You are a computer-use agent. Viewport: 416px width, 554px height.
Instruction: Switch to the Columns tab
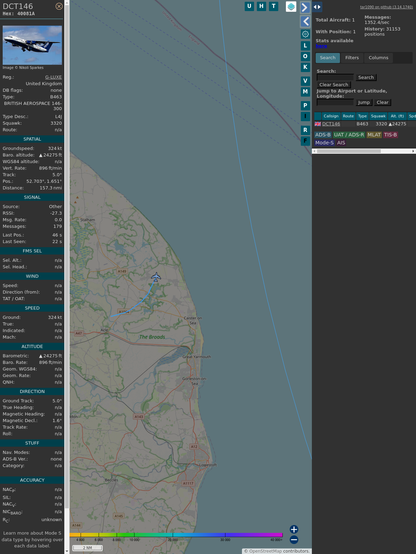[378, 58]
